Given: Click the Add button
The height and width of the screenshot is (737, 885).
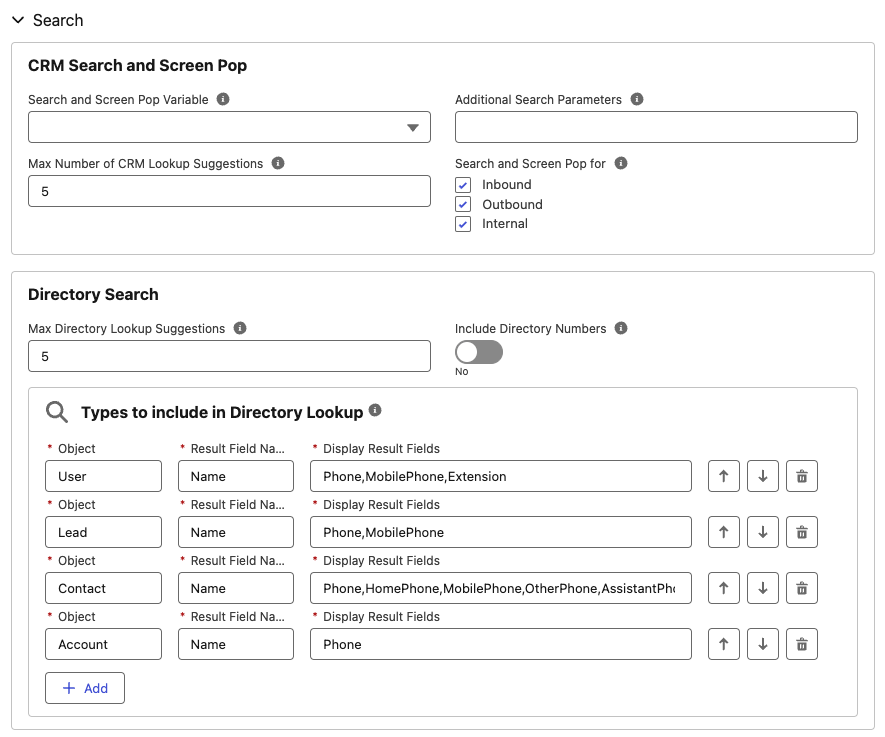Looking at the screenshot, I should coord(85,688).
